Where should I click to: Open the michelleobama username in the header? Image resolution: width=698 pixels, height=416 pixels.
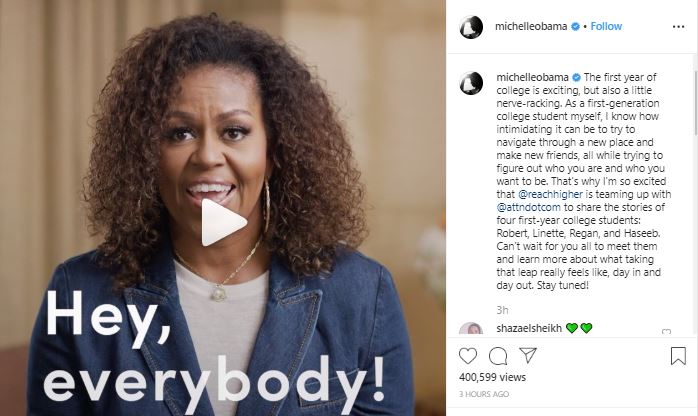point(531,27)
